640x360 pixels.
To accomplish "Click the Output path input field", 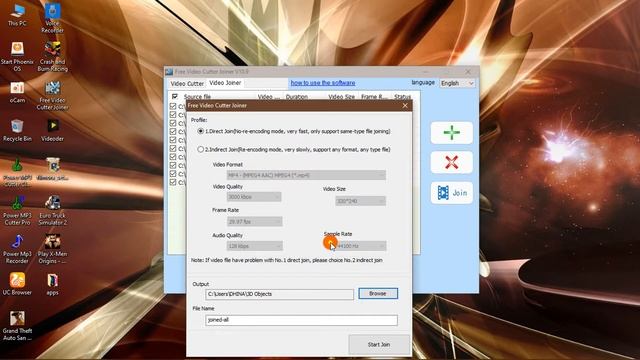I will (280, 294).
